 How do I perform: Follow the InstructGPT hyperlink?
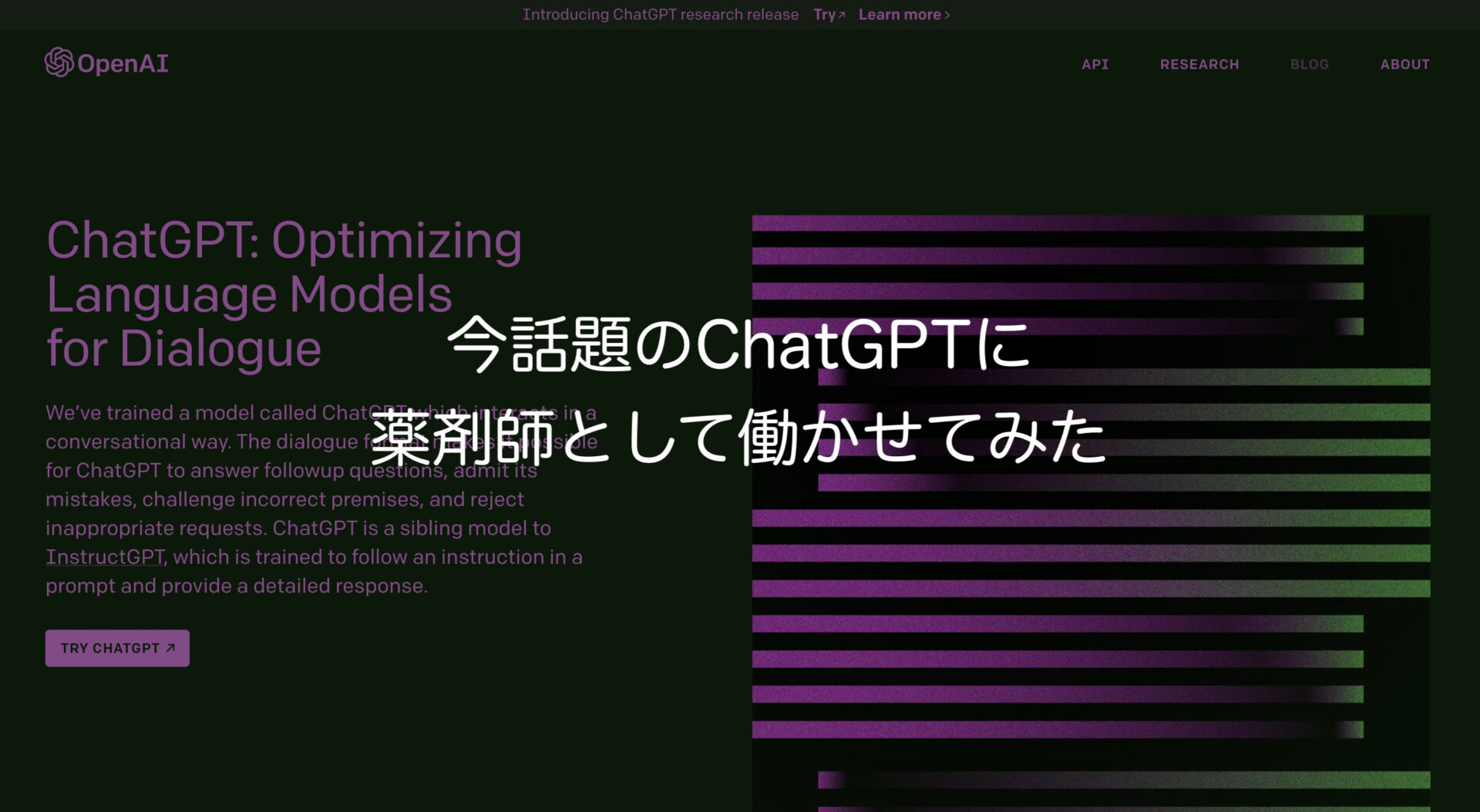[105, 557]
